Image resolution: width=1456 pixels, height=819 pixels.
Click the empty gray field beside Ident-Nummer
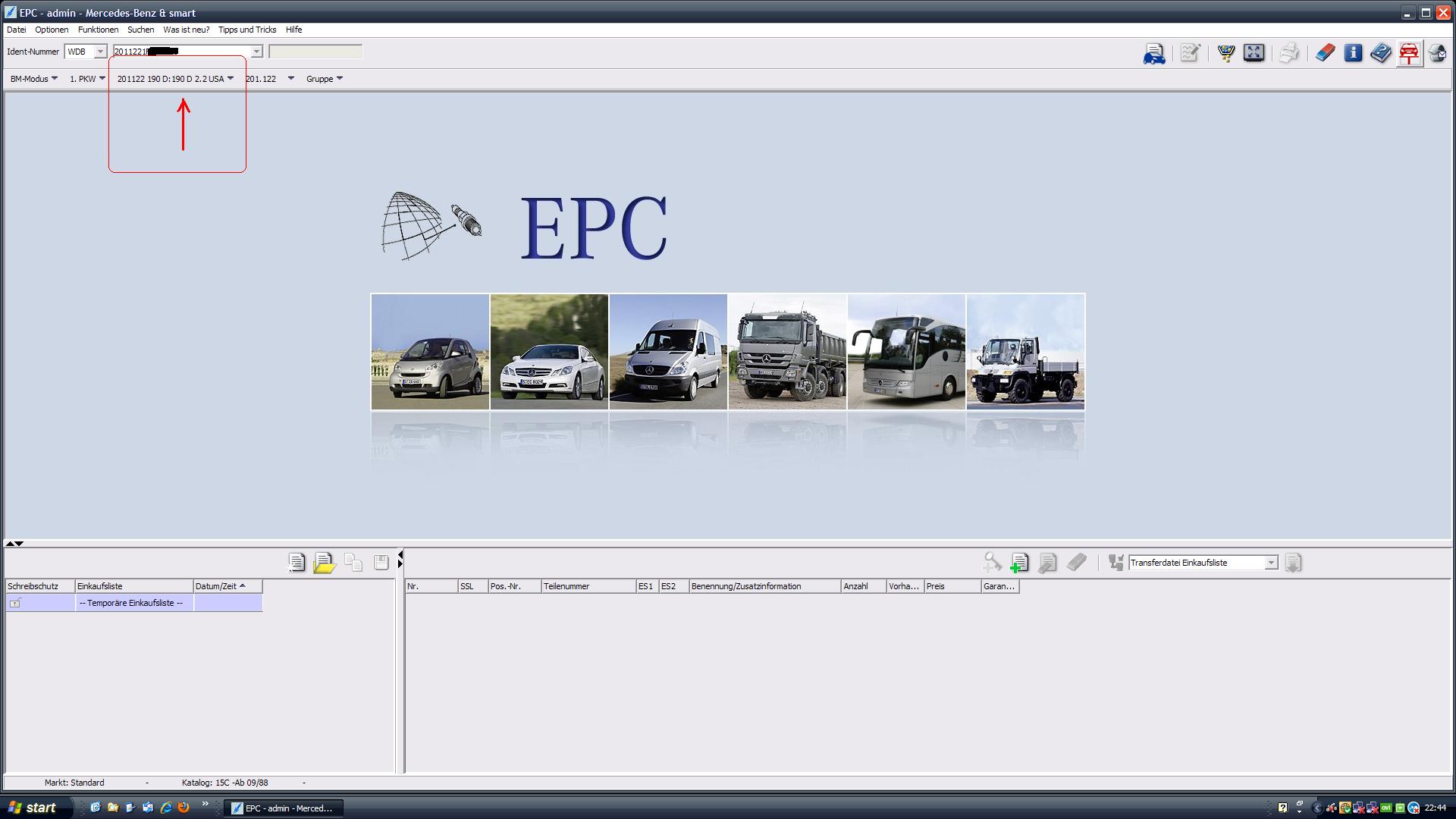(315, 52)
